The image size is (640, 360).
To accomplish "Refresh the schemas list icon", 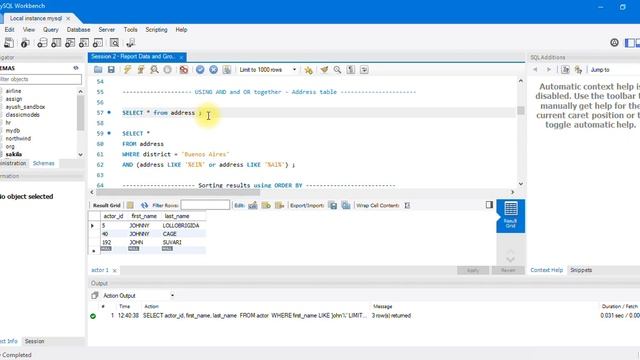I will [76, 68].
